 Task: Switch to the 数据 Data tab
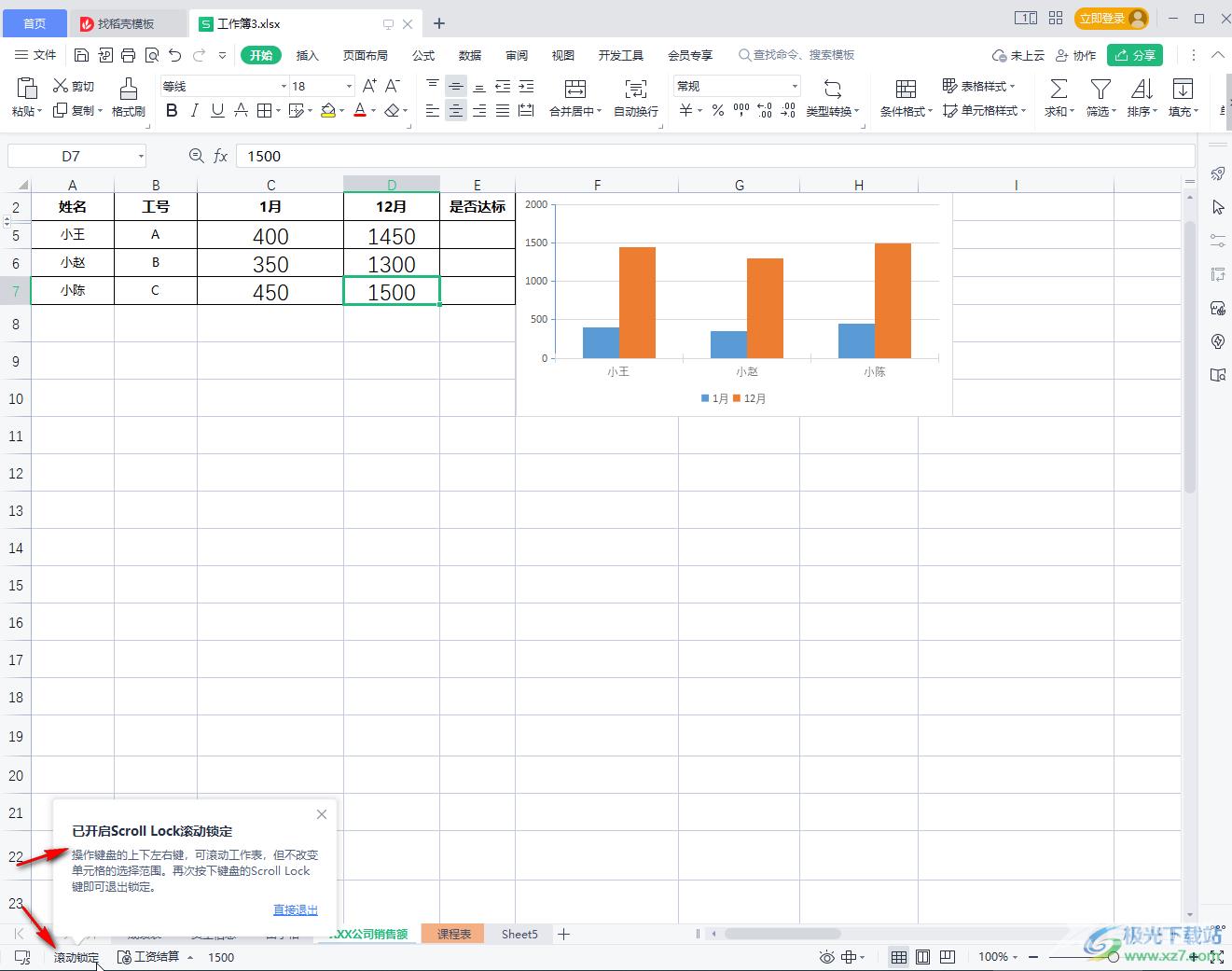tap(470, 55)
